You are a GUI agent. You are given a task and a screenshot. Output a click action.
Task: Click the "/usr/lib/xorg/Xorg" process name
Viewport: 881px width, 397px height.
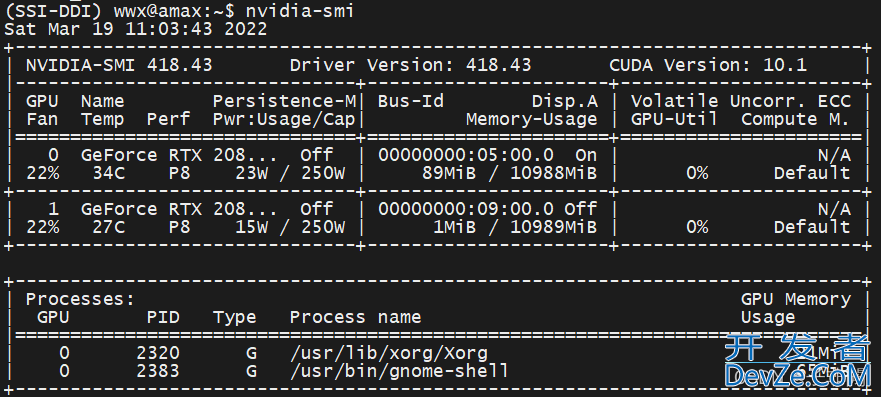click(x=389, y=353)
